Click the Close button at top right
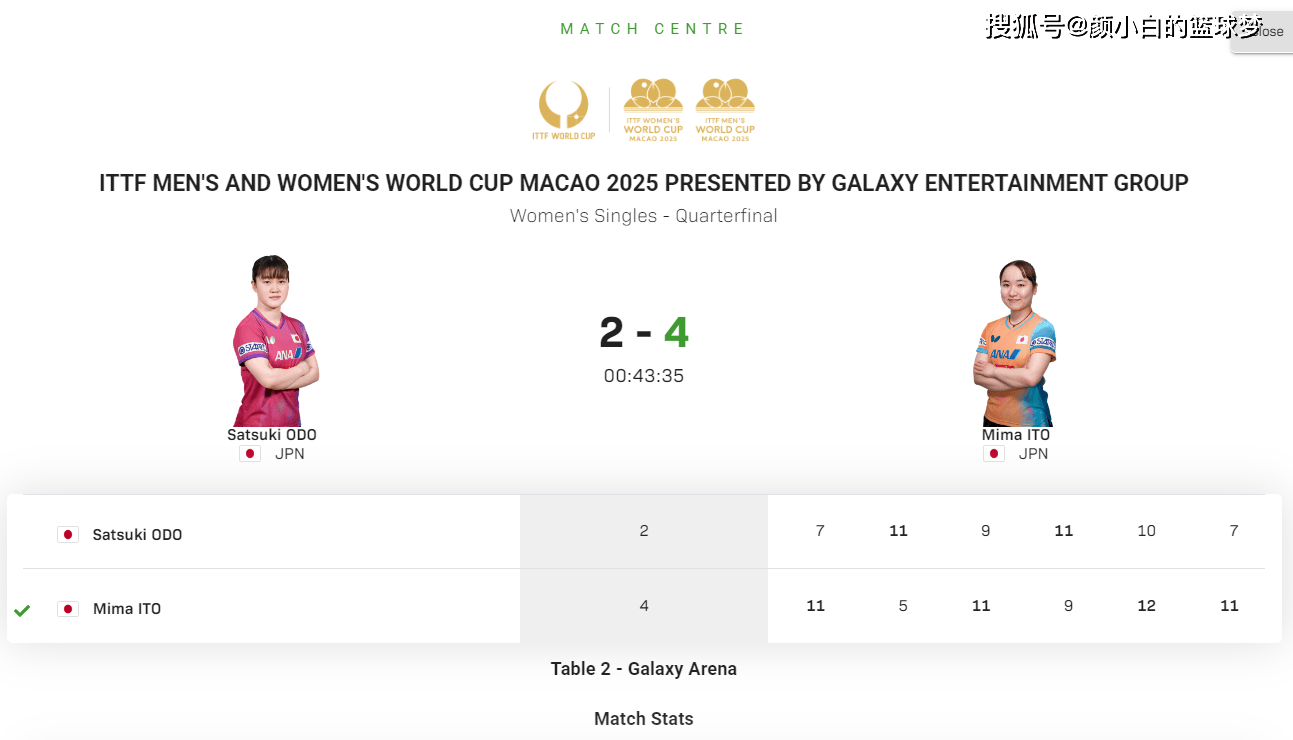This screenshot has height=740, width=1293. tap(1262, 32)
